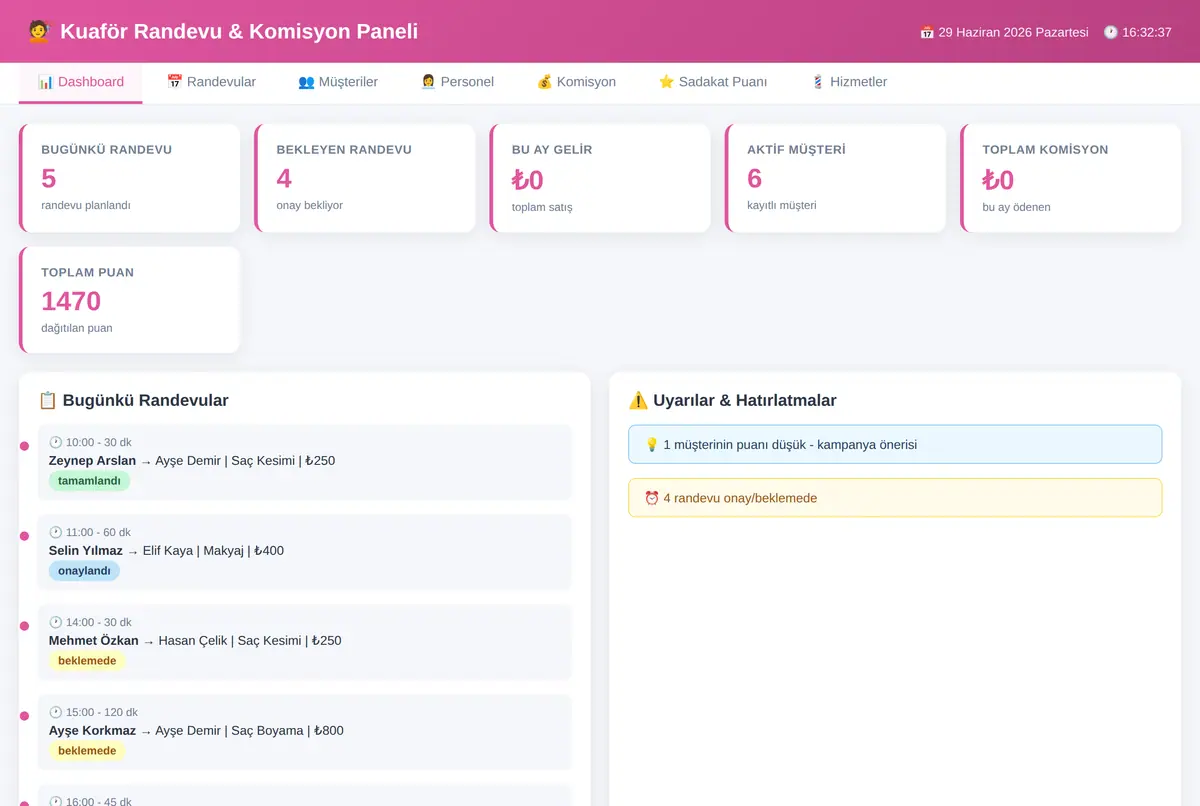This screenshot has height=806, width=1200.
Task: Open the Randevular tab
Action: pos(211,82)
